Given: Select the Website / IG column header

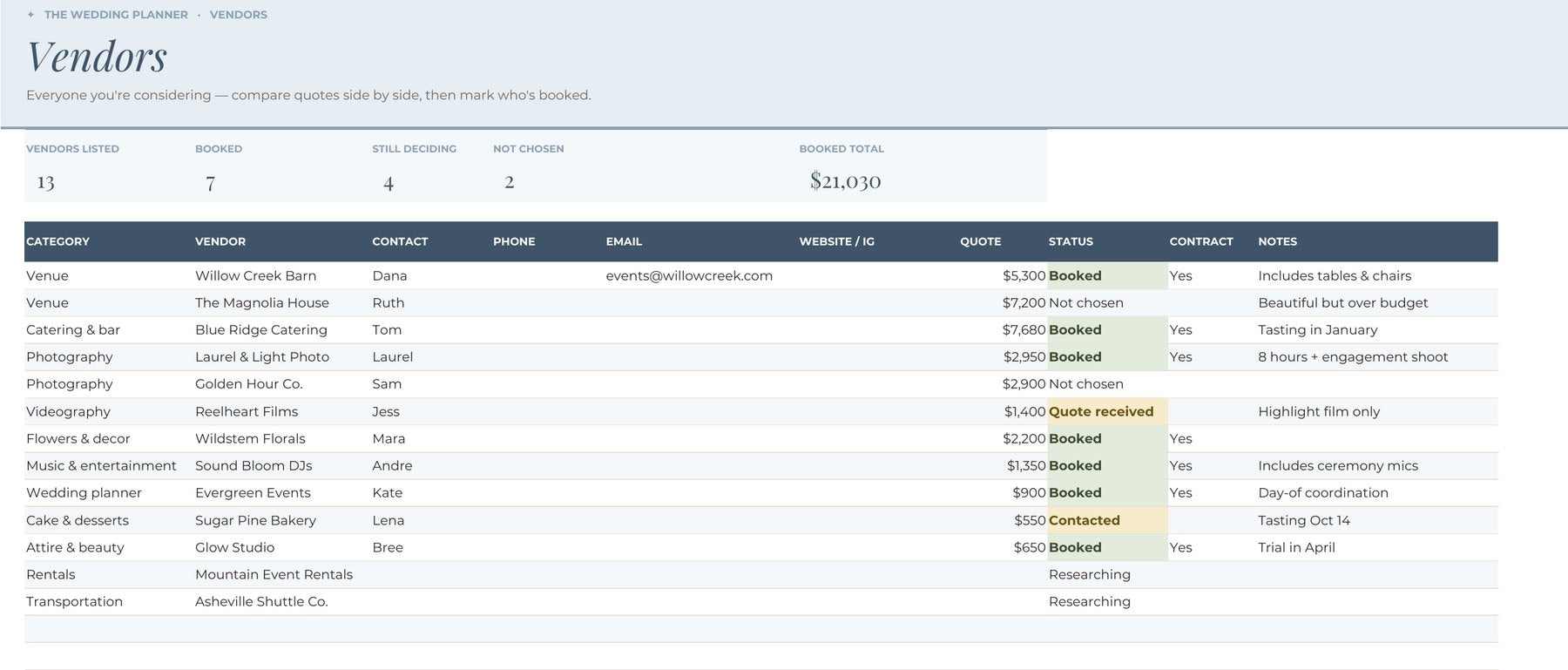Looking at the screenshot, I should (836, 241).
